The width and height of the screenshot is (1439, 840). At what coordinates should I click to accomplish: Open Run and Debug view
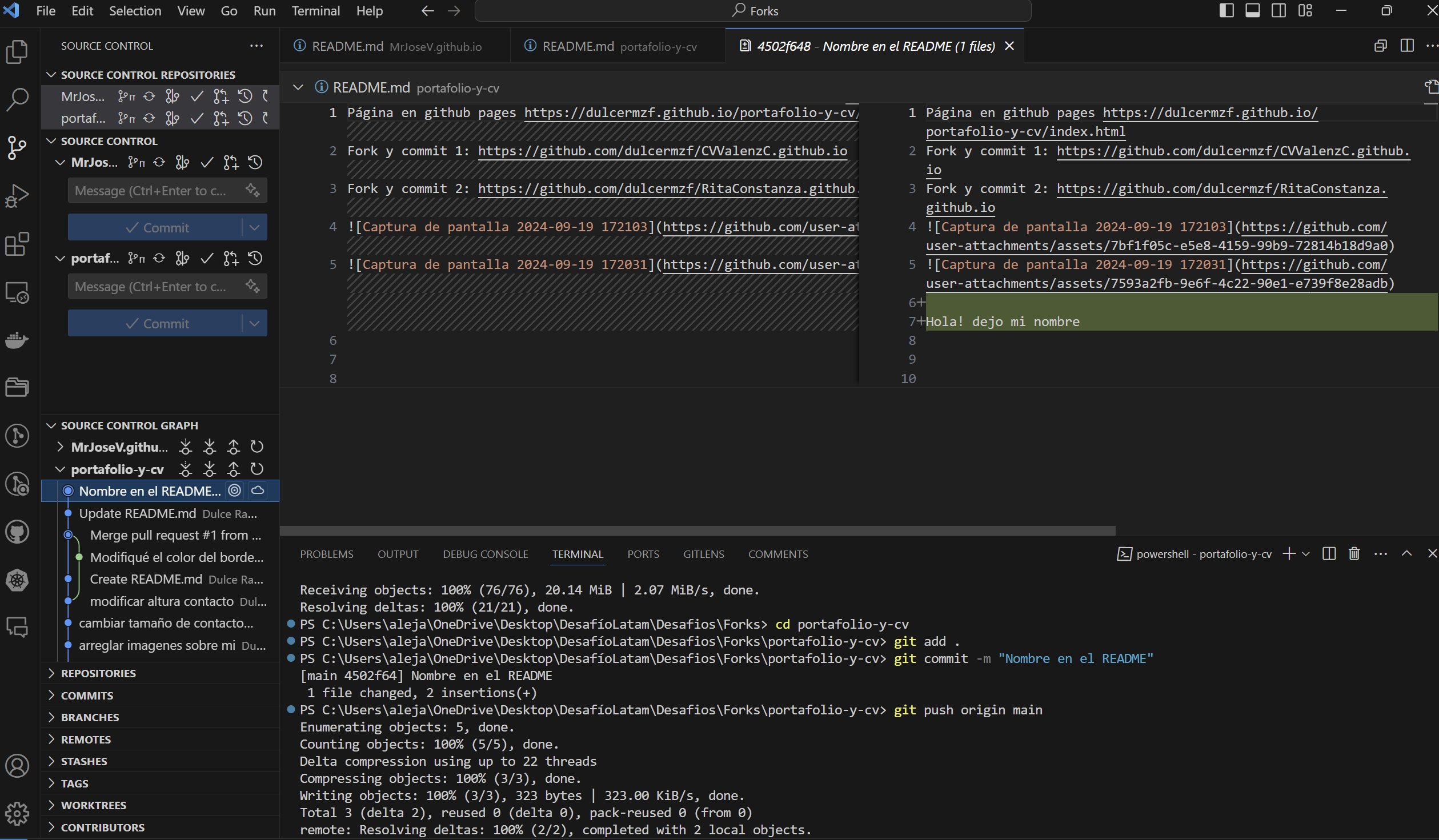(17, 195)
